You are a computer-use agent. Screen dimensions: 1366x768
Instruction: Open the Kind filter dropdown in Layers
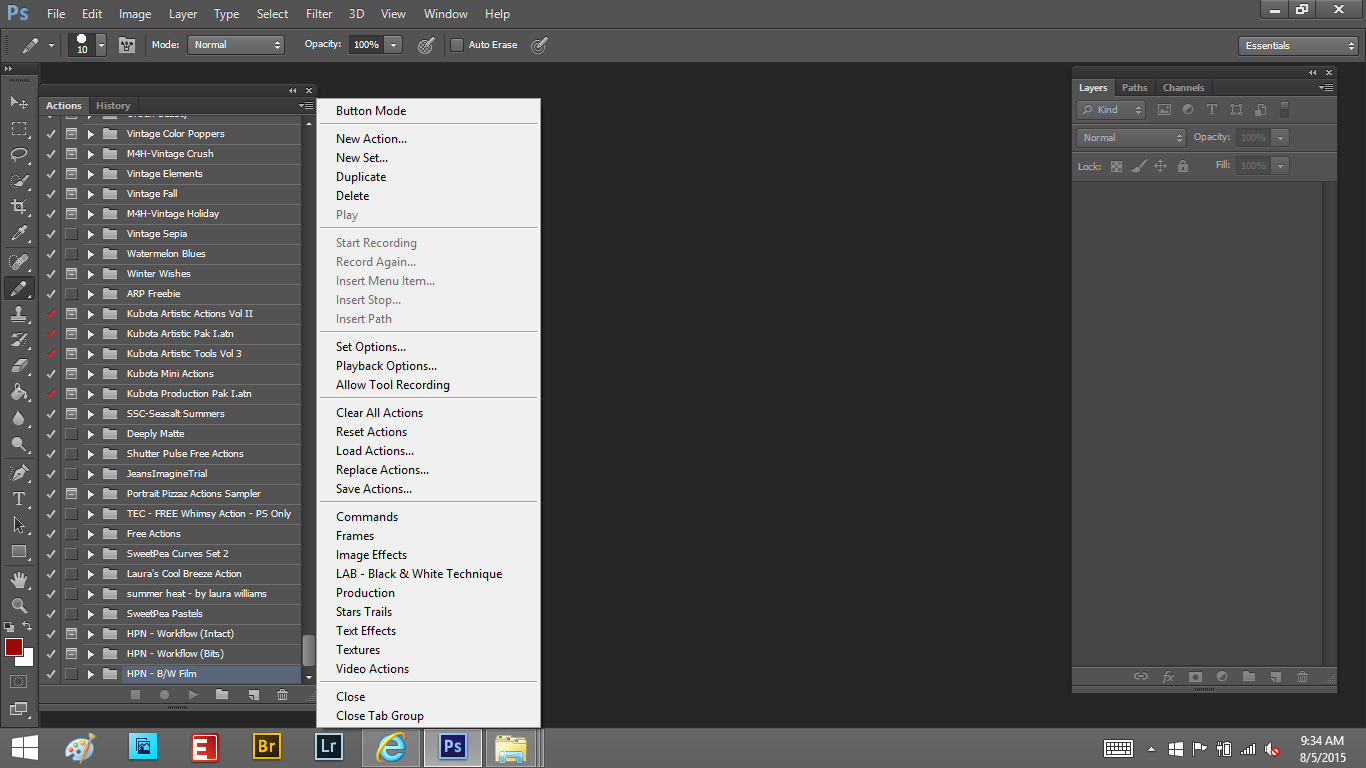(x=1111, y=110)
